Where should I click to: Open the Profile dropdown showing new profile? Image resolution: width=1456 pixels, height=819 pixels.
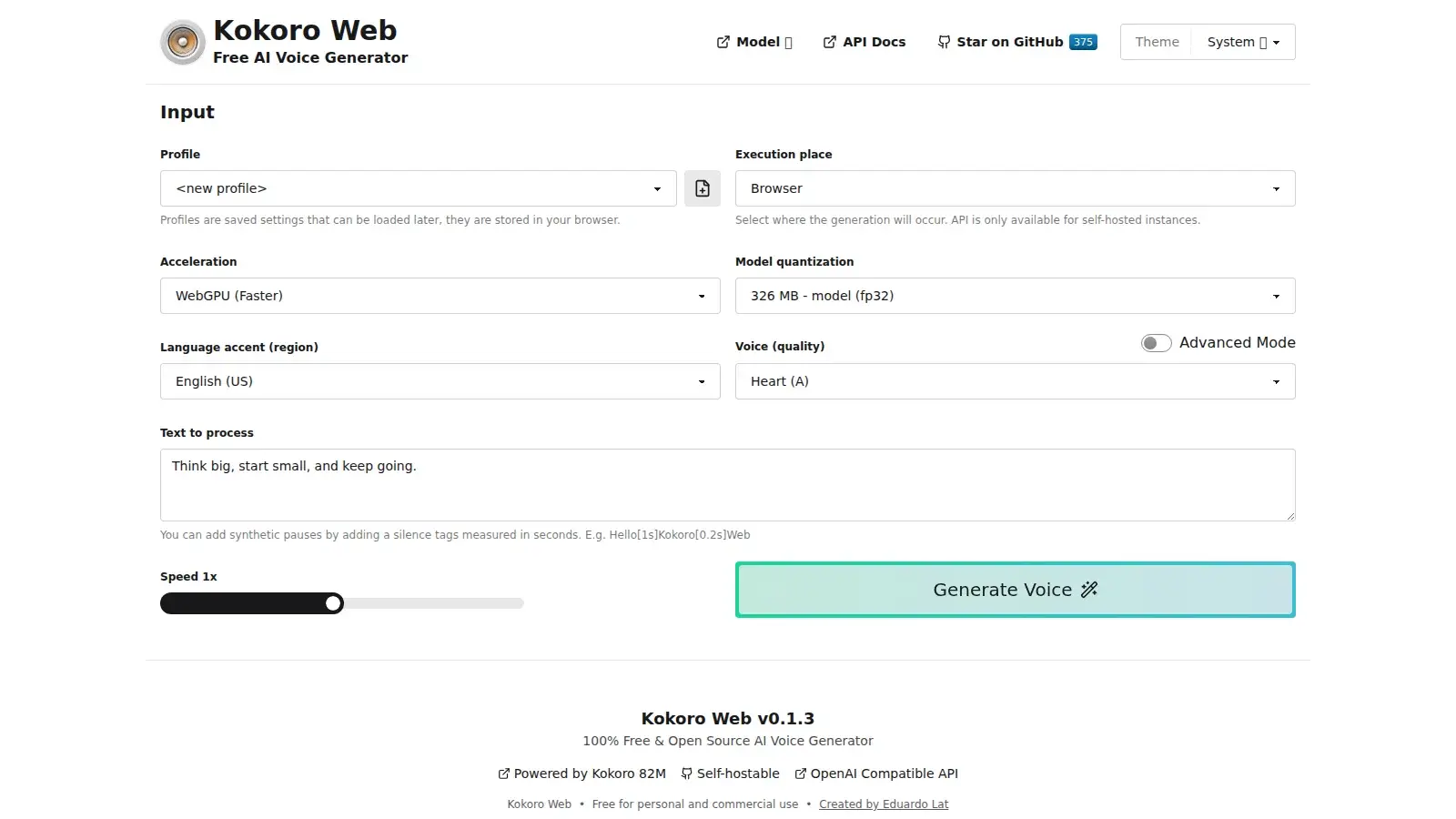coord(417,188)
